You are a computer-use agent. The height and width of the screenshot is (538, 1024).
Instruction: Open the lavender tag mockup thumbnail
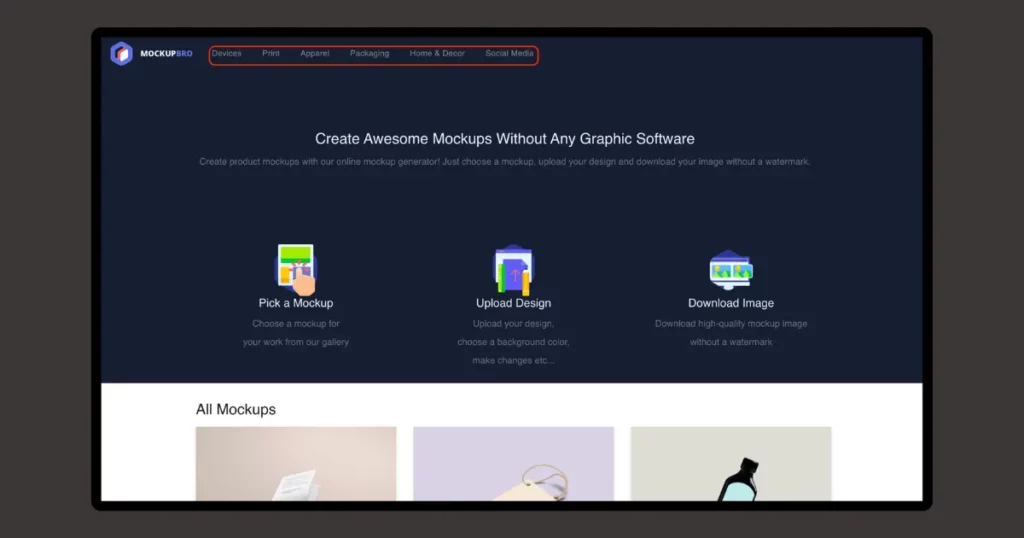click(513, 463)
